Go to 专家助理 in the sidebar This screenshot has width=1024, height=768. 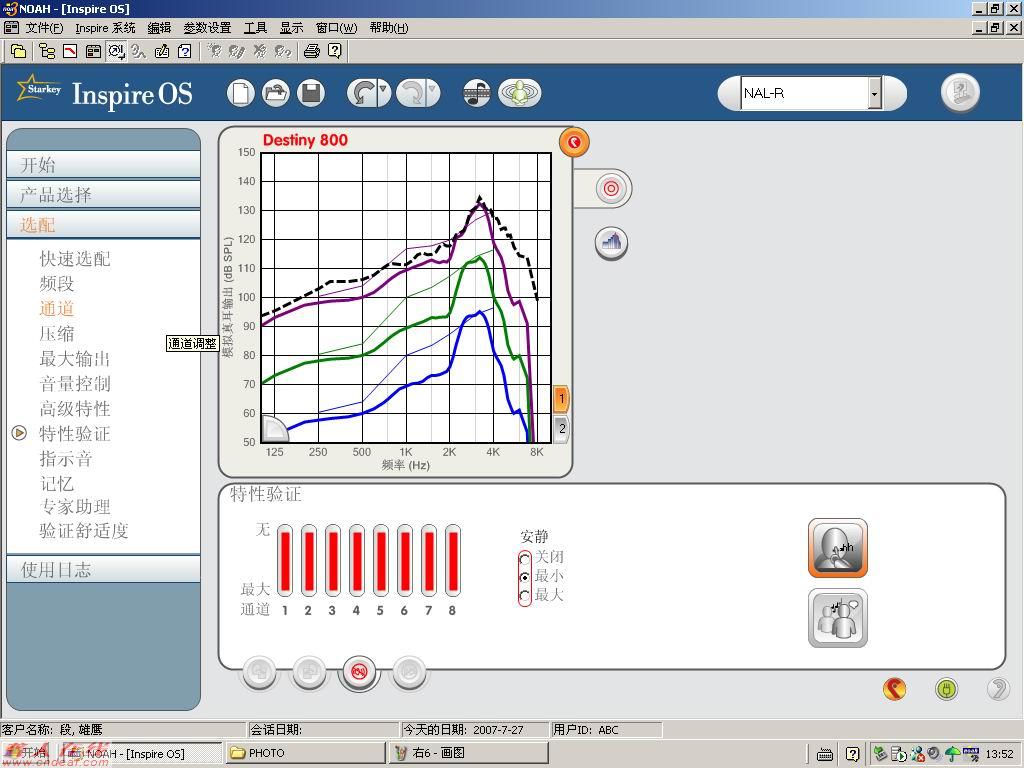[x=75, y=507]
